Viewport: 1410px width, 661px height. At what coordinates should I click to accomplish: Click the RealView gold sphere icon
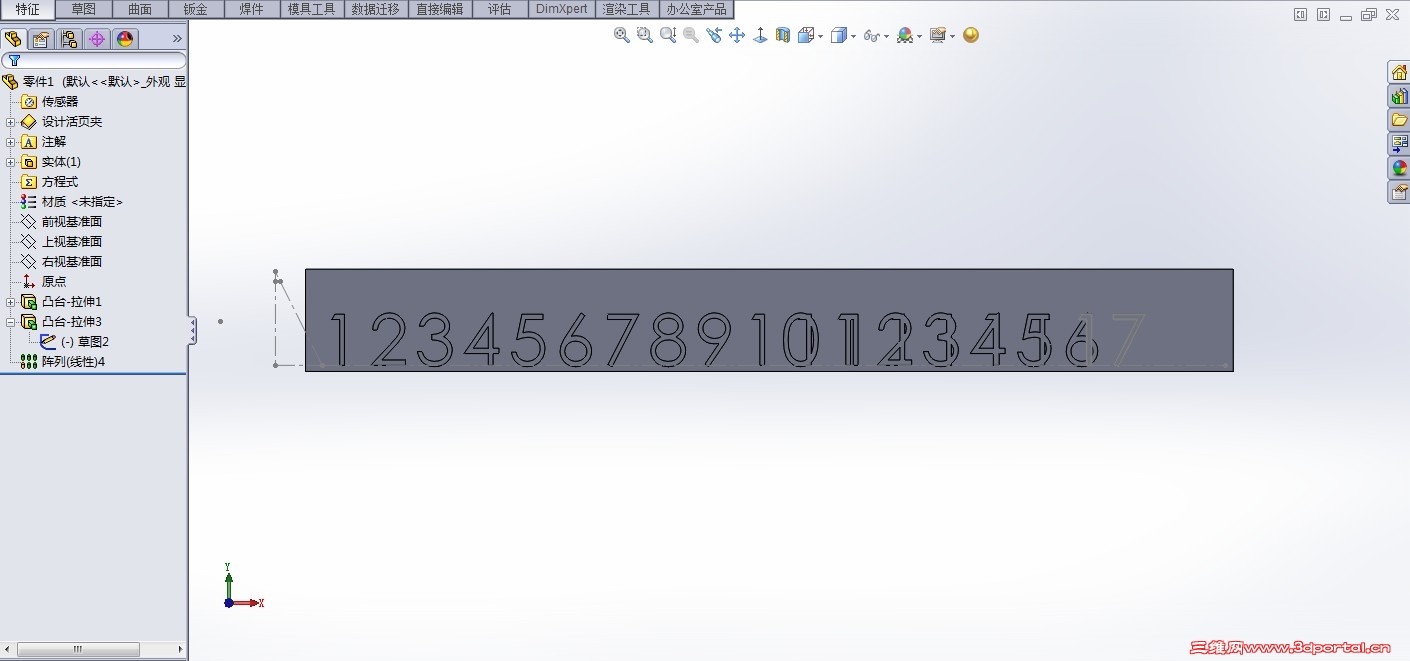[x=971, y=35]
